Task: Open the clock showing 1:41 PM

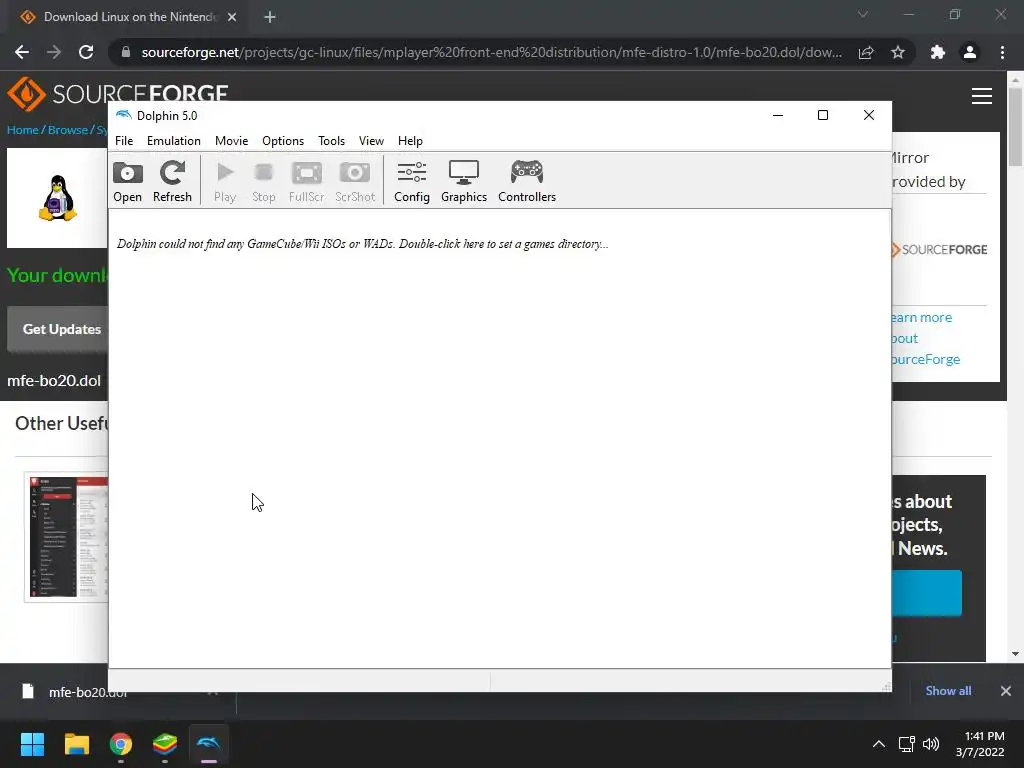Action: (x=980, y=744)
